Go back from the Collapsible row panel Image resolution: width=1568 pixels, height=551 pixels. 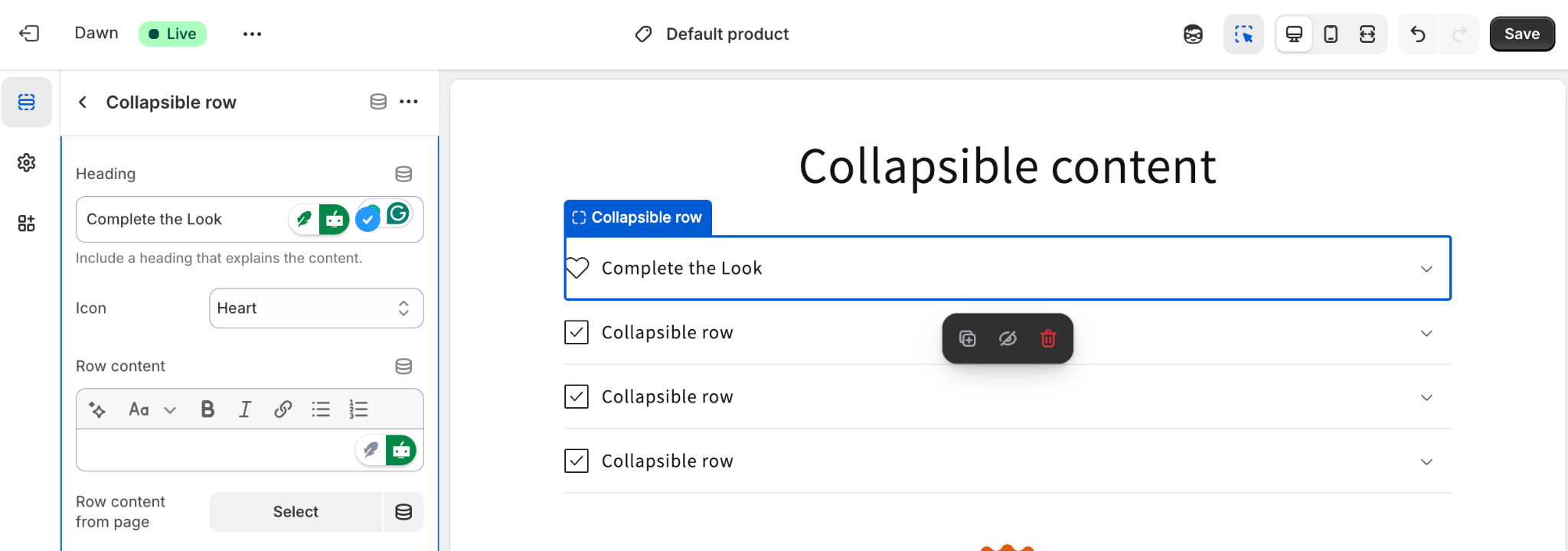pyautogui.click(x=83, y=102)
